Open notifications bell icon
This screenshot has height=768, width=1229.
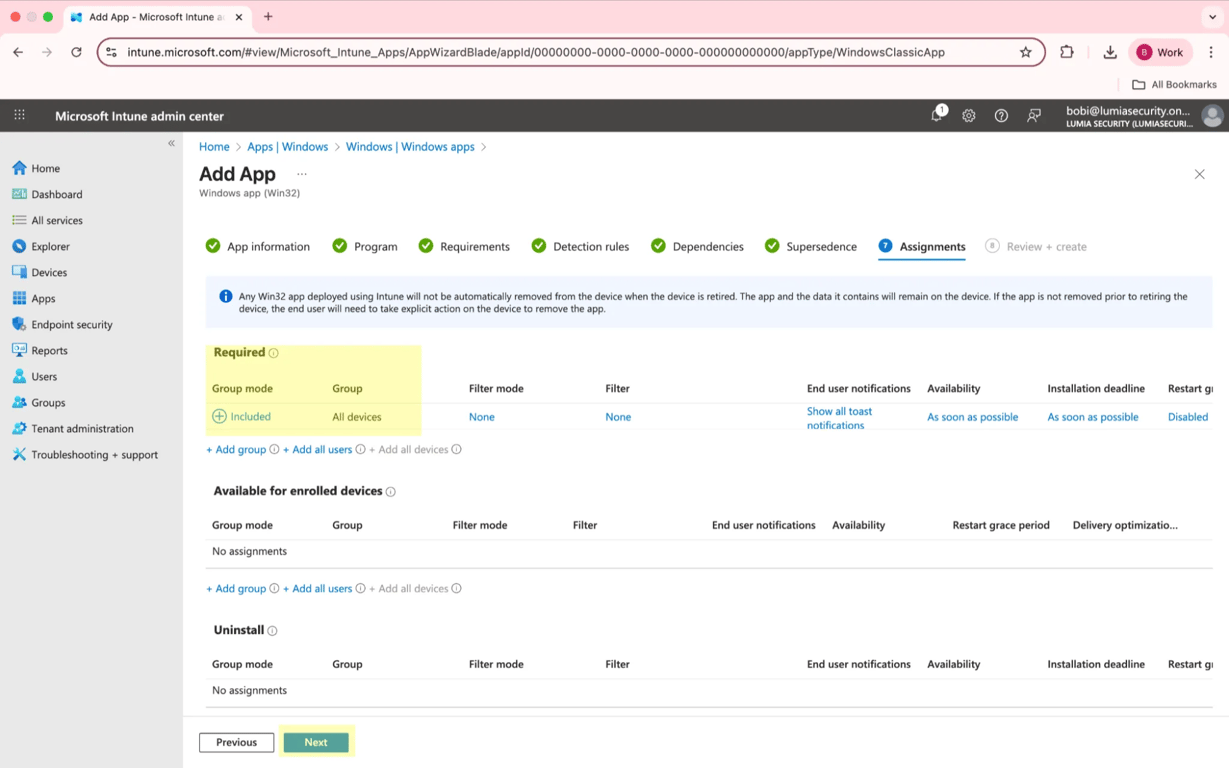tap(937, 115)
